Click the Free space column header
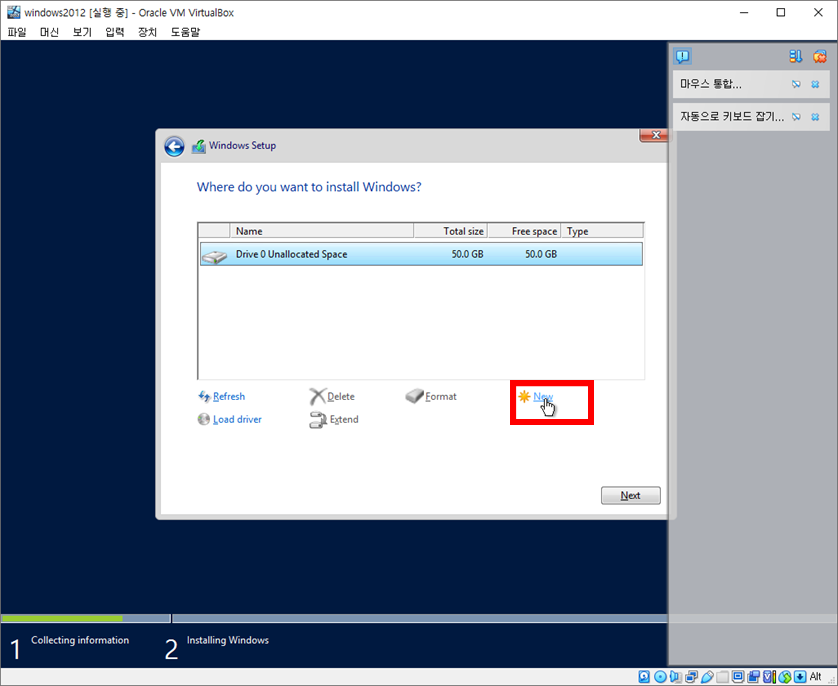The width and height of the screenshot is (838, 686). tap(524, 231)
